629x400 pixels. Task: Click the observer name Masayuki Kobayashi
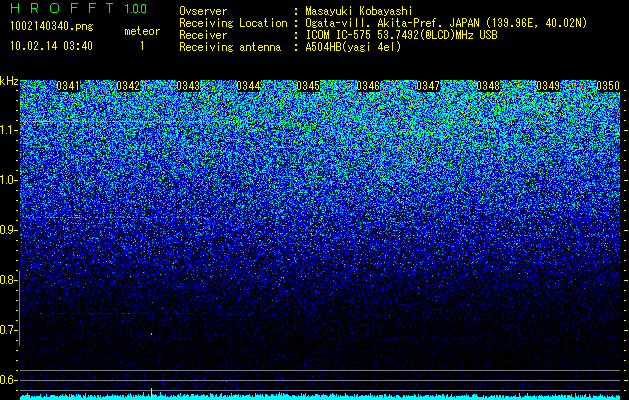pos(359,11)
